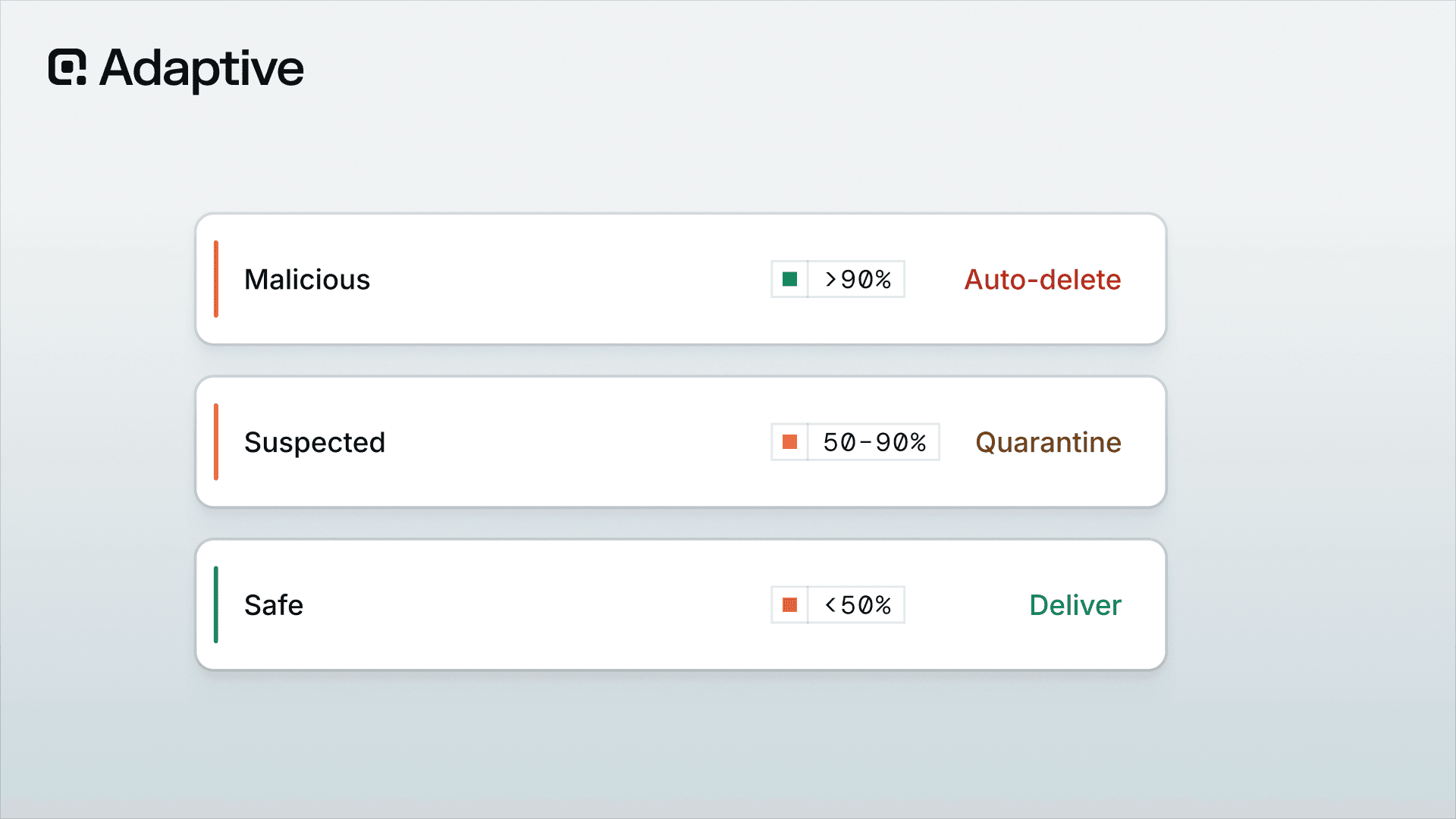Click the orange accent bar beside Malicious
Image resolution: width=1456 pixels, height=819 pixels.
tap(216, 279)
